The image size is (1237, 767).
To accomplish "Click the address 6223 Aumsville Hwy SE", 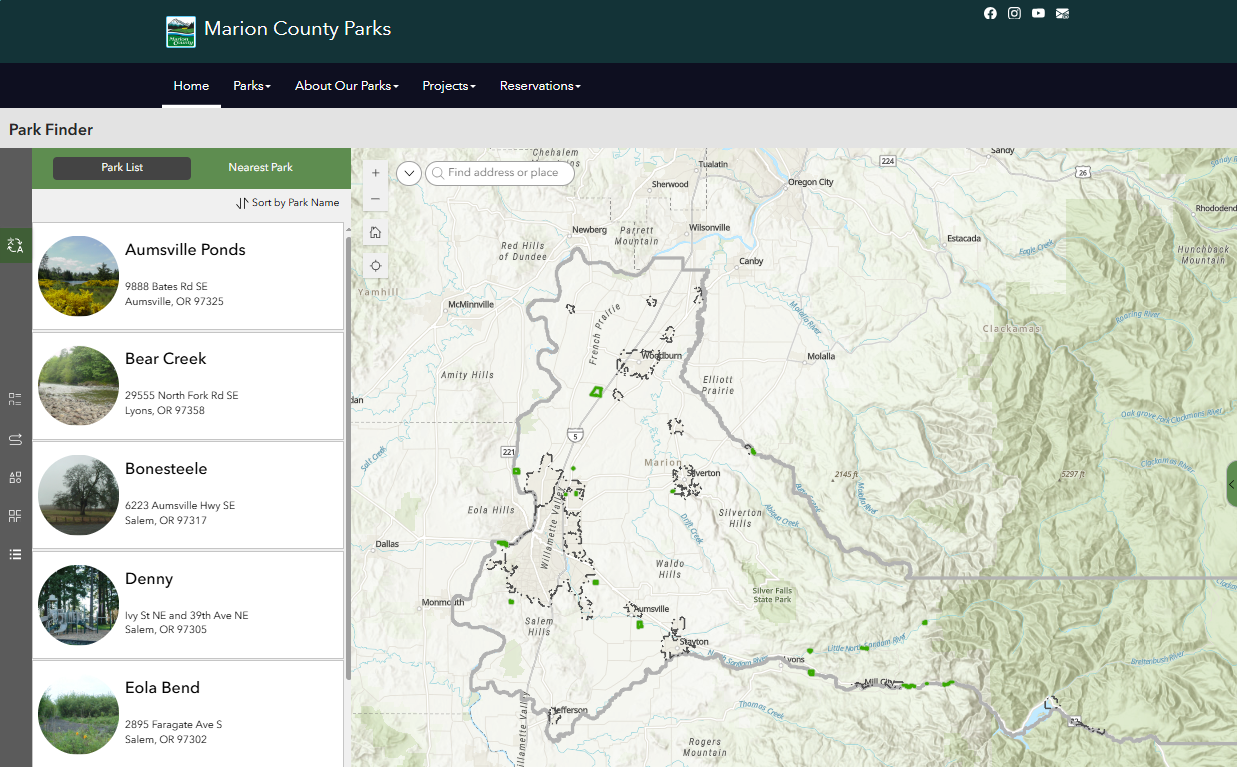I will click(x=180, y=506).
